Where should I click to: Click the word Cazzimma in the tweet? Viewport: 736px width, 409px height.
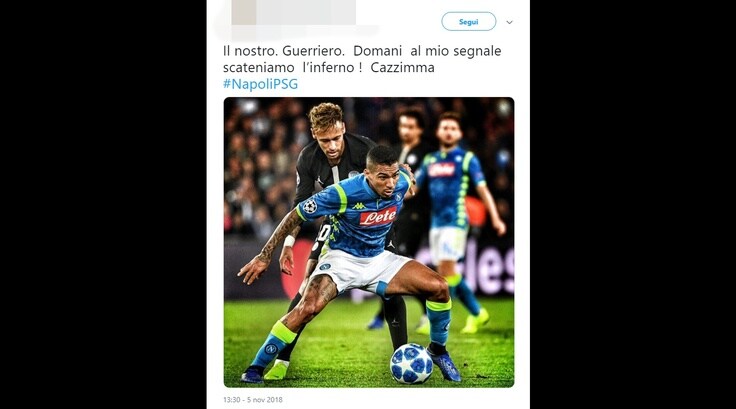(x=402, y=68)
